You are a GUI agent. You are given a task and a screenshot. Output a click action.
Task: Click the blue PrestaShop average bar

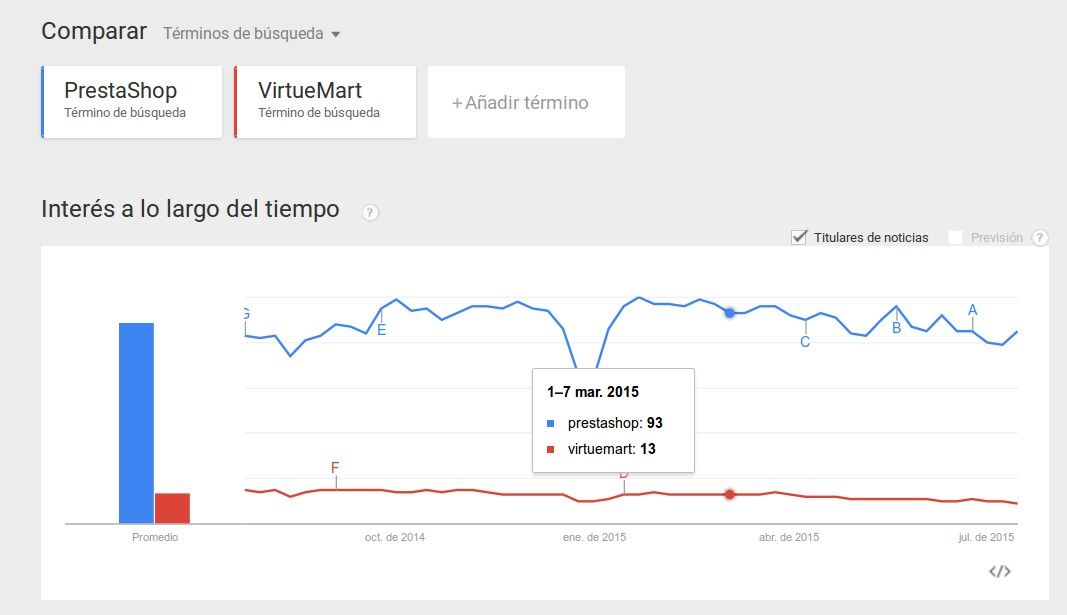[x=136, y=423]
